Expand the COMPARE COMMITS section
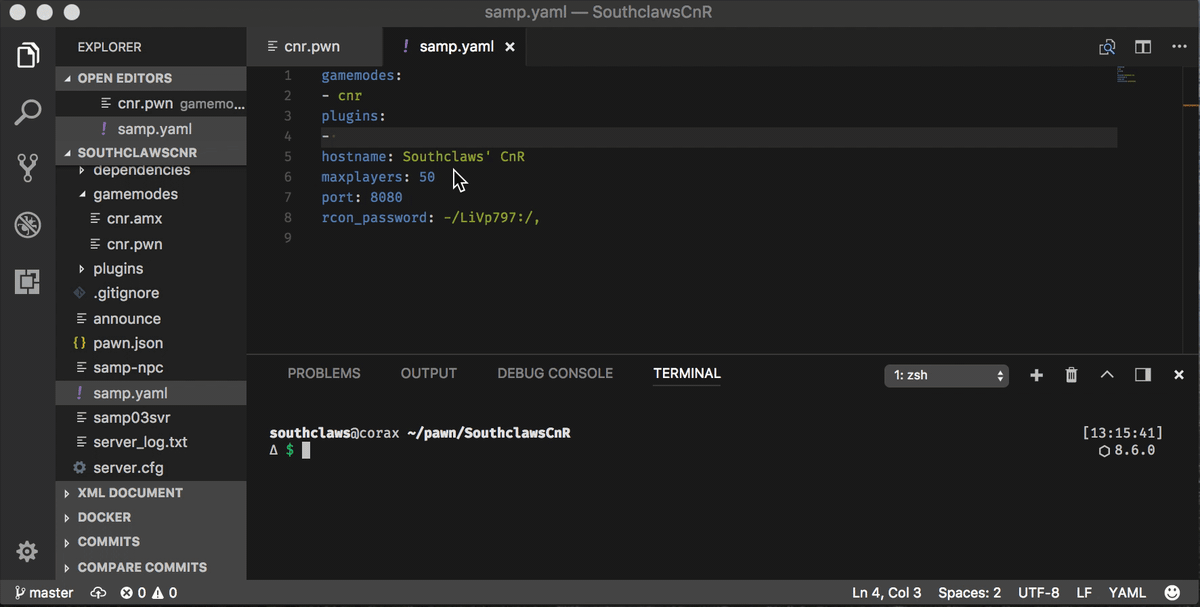The image size is (1200, 607). [151, 567]
